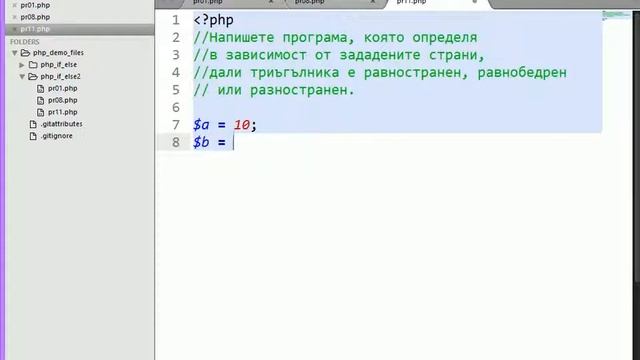Click comment word равностранен on line 4
Image resolution: width=640 pixels, height=360 pixels.
(x=412, y=73)
